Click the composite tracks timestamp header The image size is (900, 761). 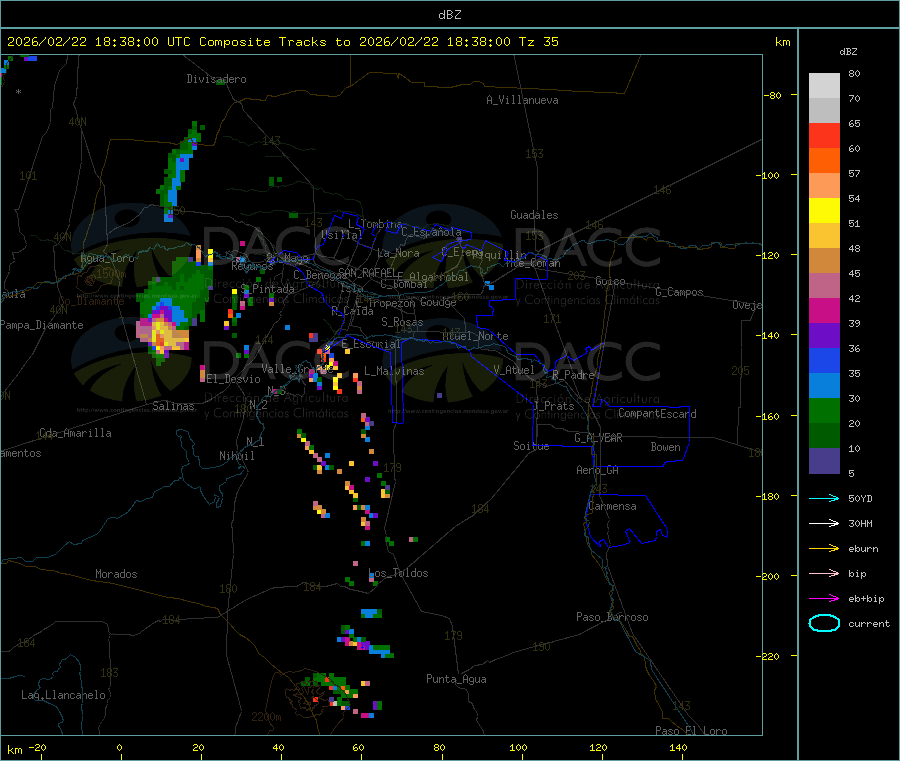click(x=282, y=42)
